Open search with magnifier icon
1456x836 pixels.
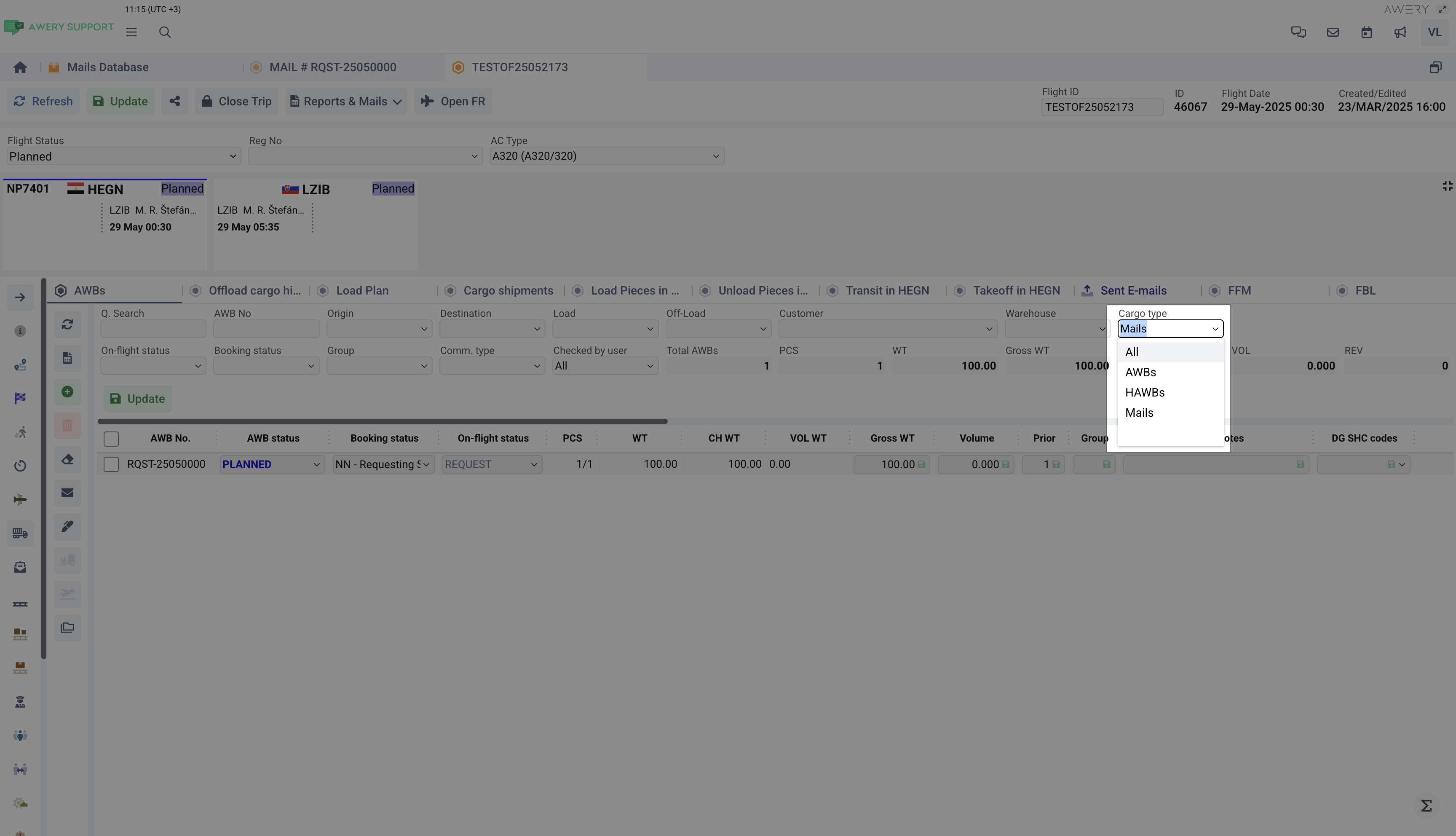(165, 33)
